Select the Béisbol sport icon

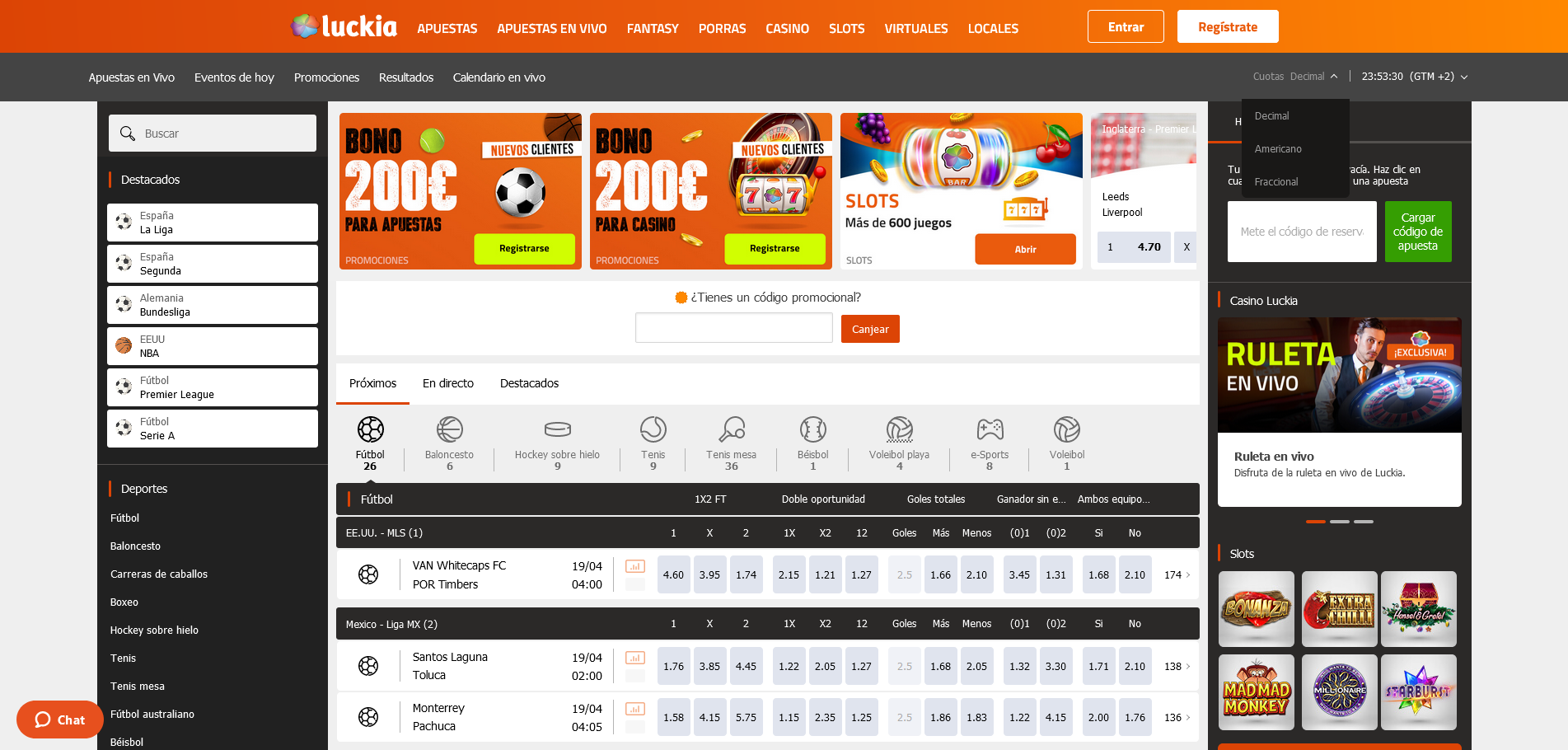click(812, 429)
